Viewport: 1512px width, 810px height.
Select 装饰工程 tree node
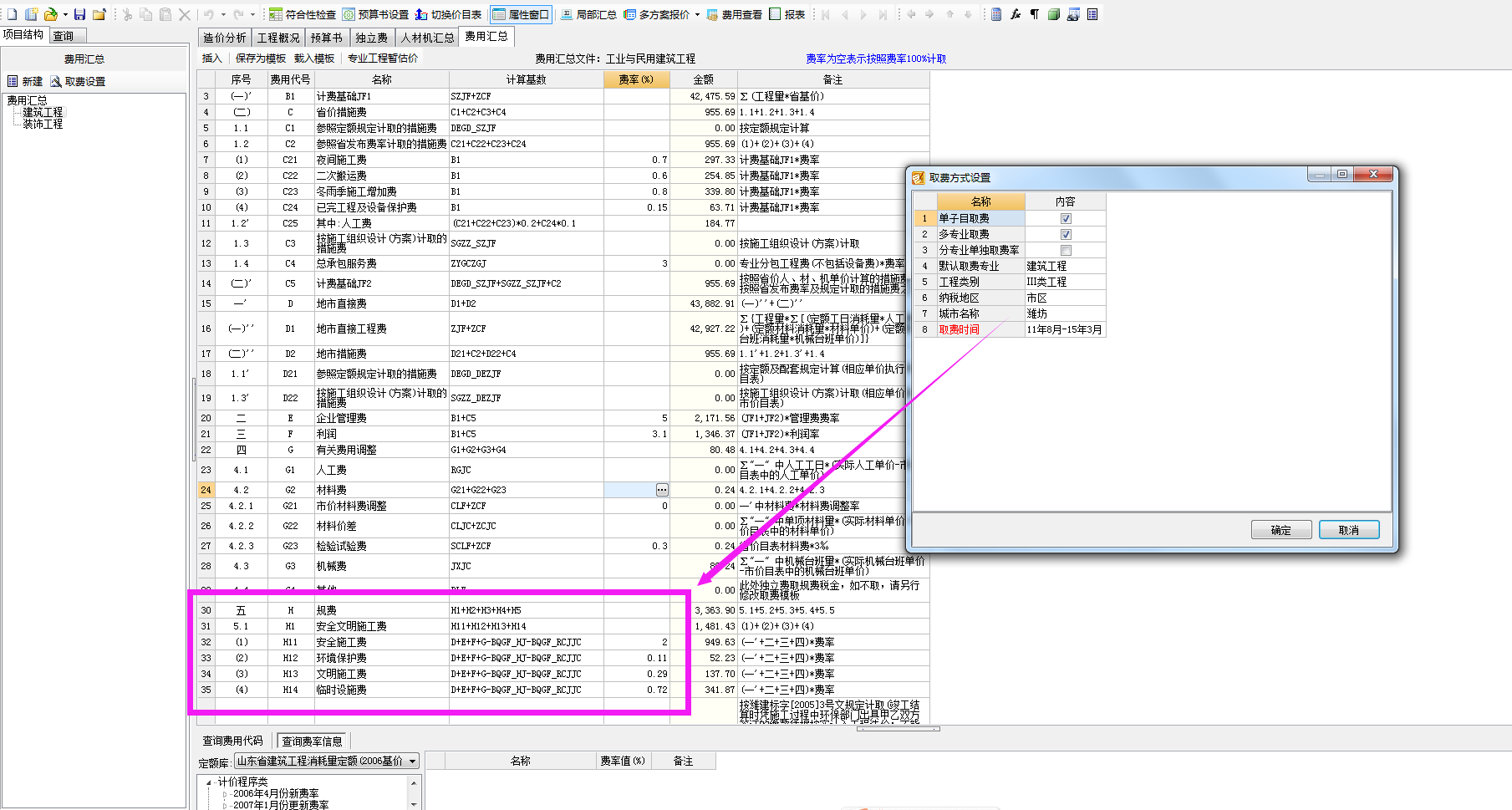click(x=43, y=124)
